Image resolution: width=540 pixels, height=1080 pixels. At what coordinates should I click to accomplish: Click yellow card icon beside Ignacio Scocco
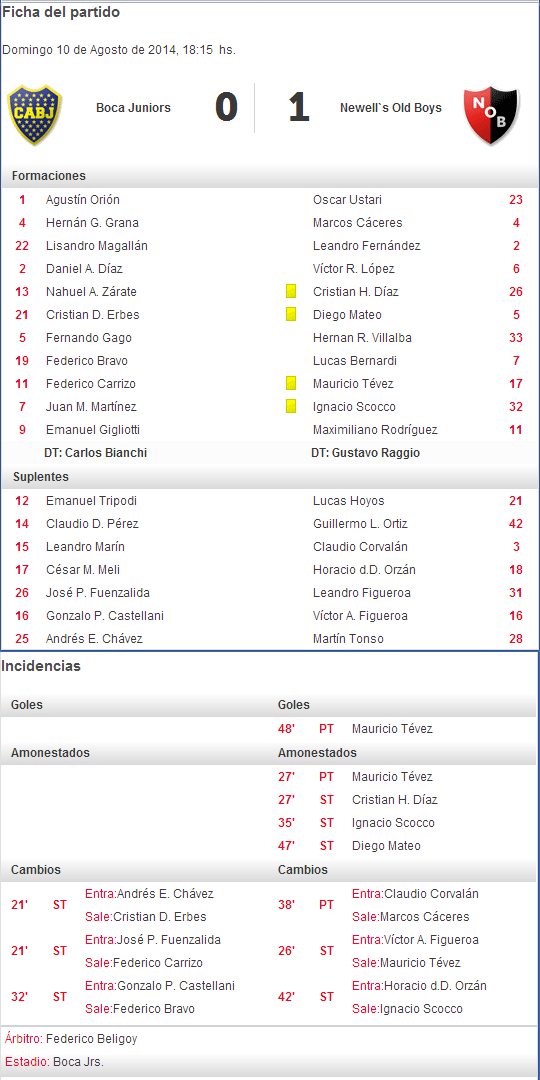(x=291, y=406)
